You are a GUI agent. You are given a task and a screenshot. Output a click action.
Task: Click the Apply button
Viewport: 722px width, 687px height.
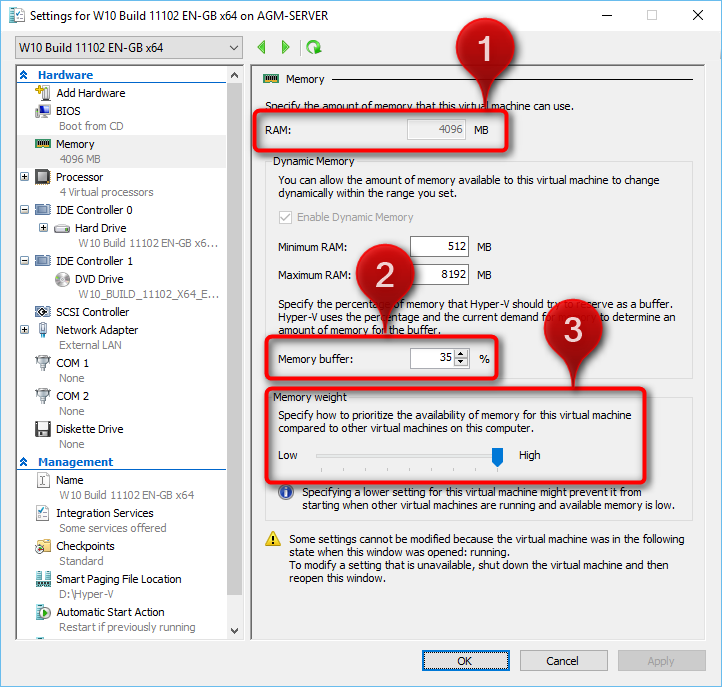[x=661, y=661]
